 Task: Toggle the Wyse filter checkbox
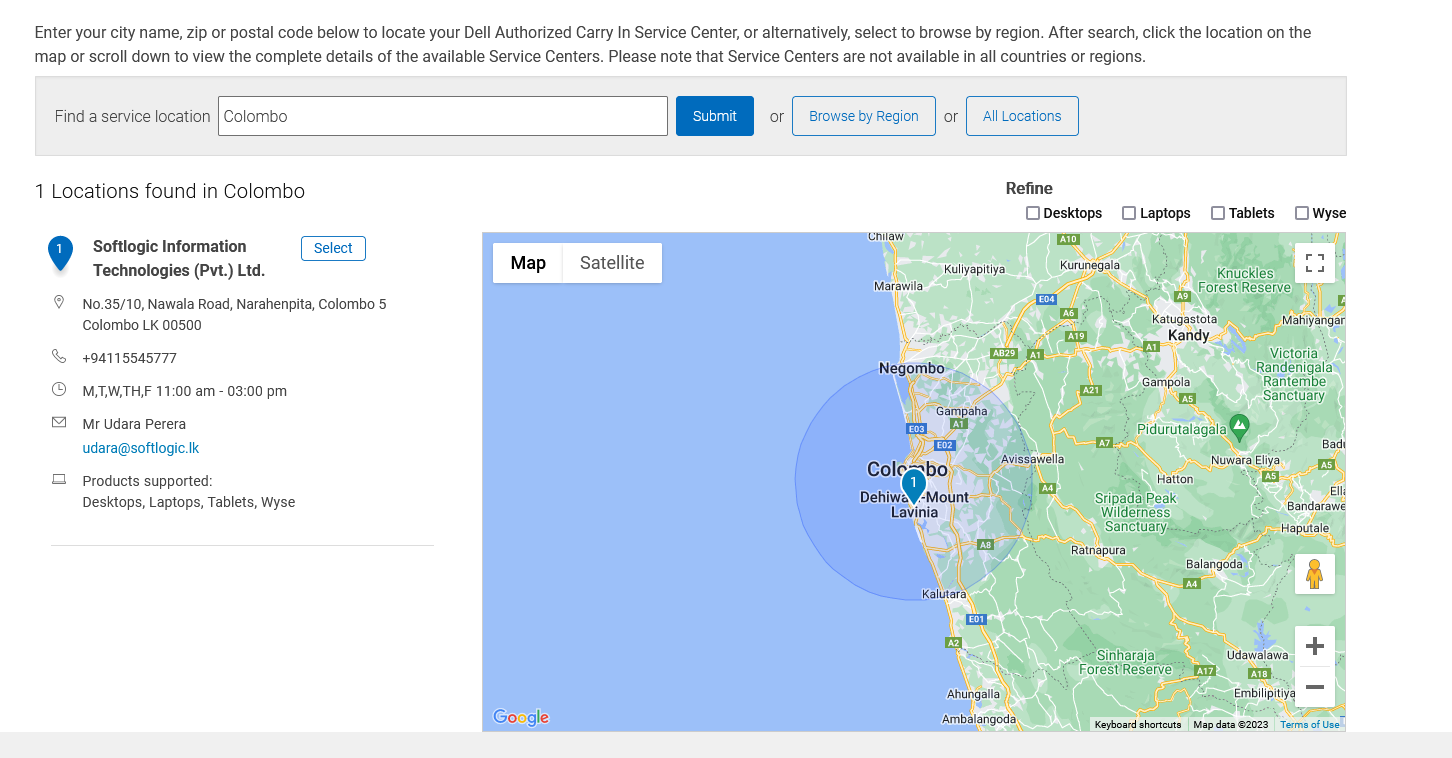click(1302, 213)
